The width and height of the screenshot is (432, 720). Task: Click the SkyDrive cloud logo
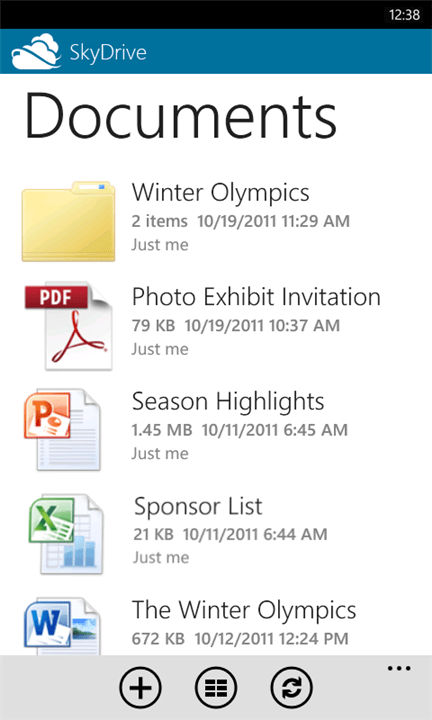(36, 51)
